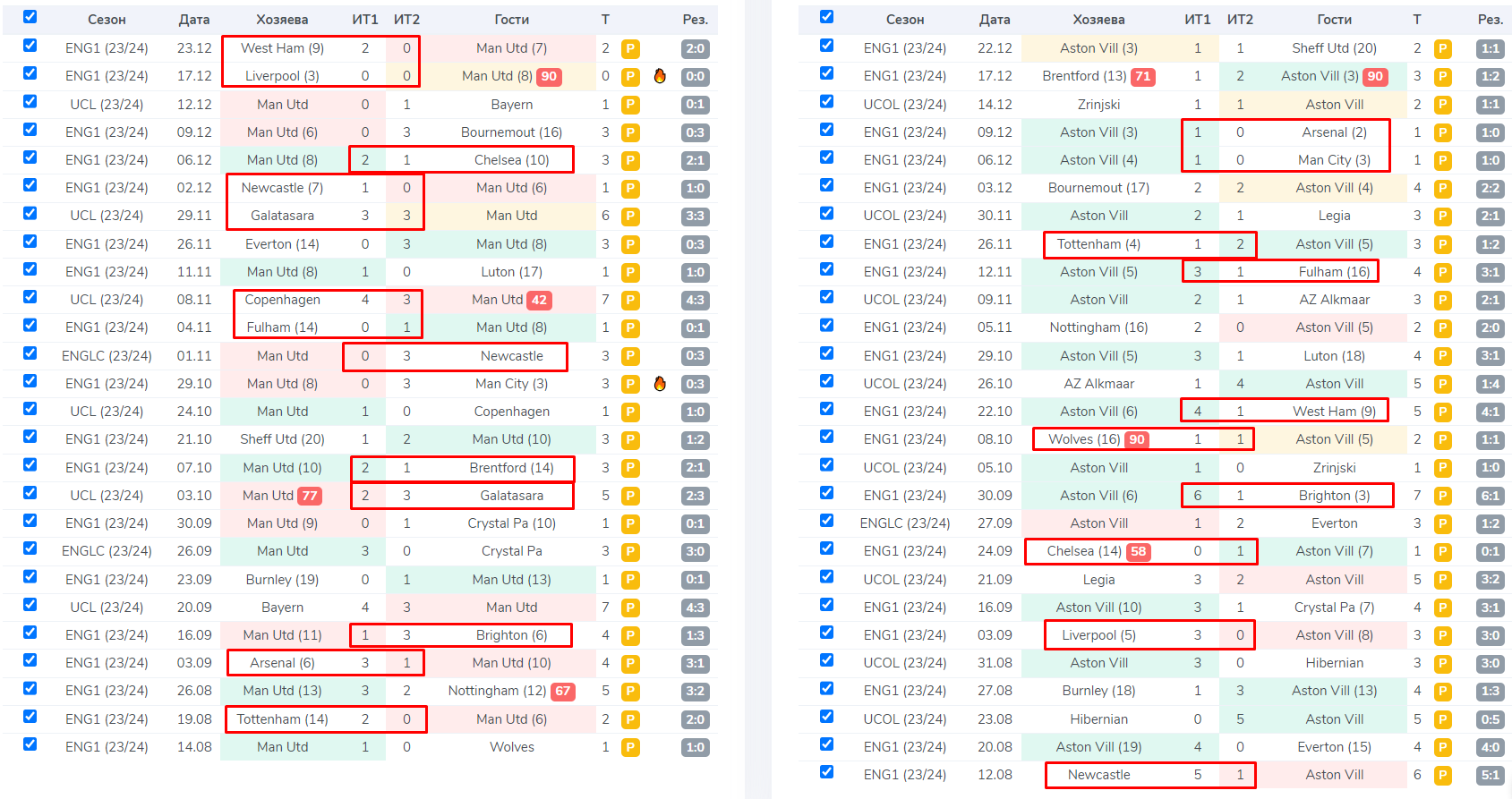This screenshot has height=799, width=1512.
Task: Click the ИТ1 header in the Aston Villa table
Action: (x=1198, y=20)
